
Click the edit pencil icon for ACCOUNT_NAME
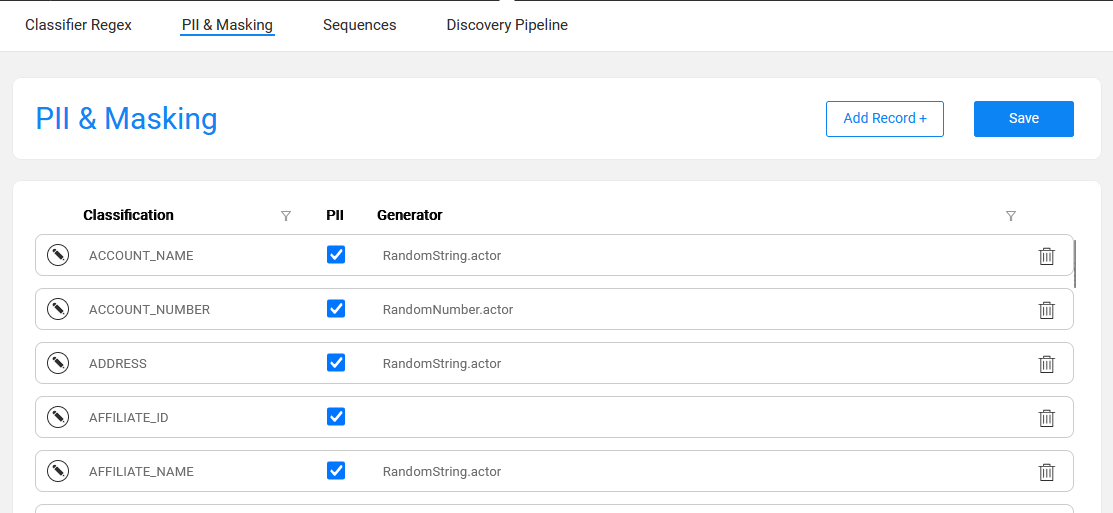tap(58, 255)
